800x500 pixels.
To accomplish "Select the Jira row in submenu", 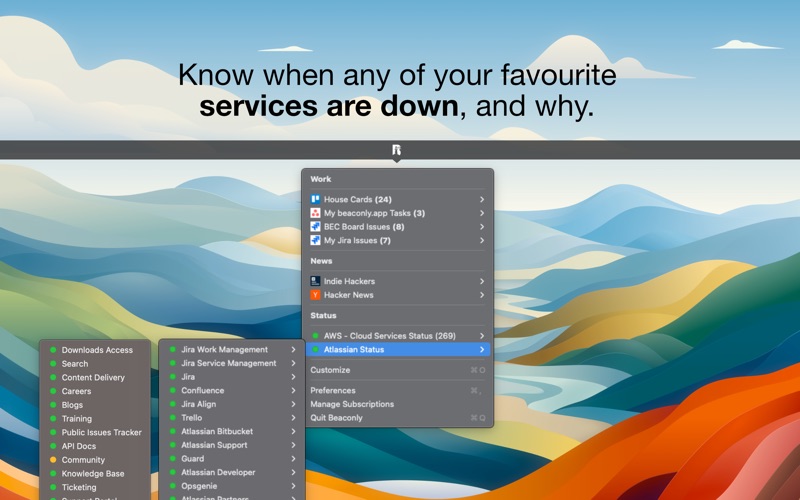I will tap(232, 377).
